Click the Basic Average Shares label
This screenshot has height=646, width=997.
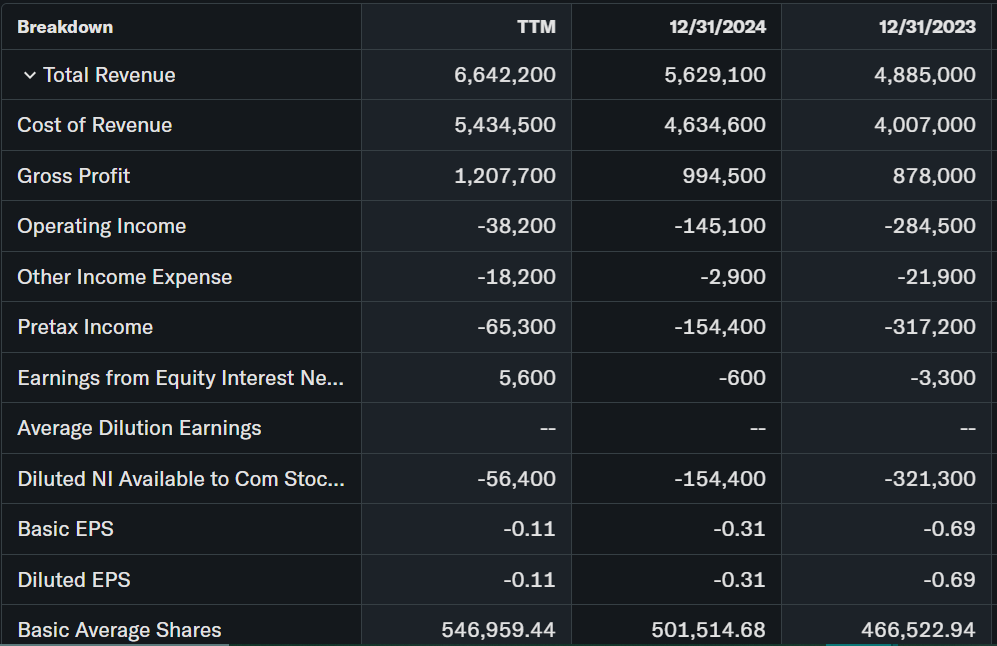point(119,630)
